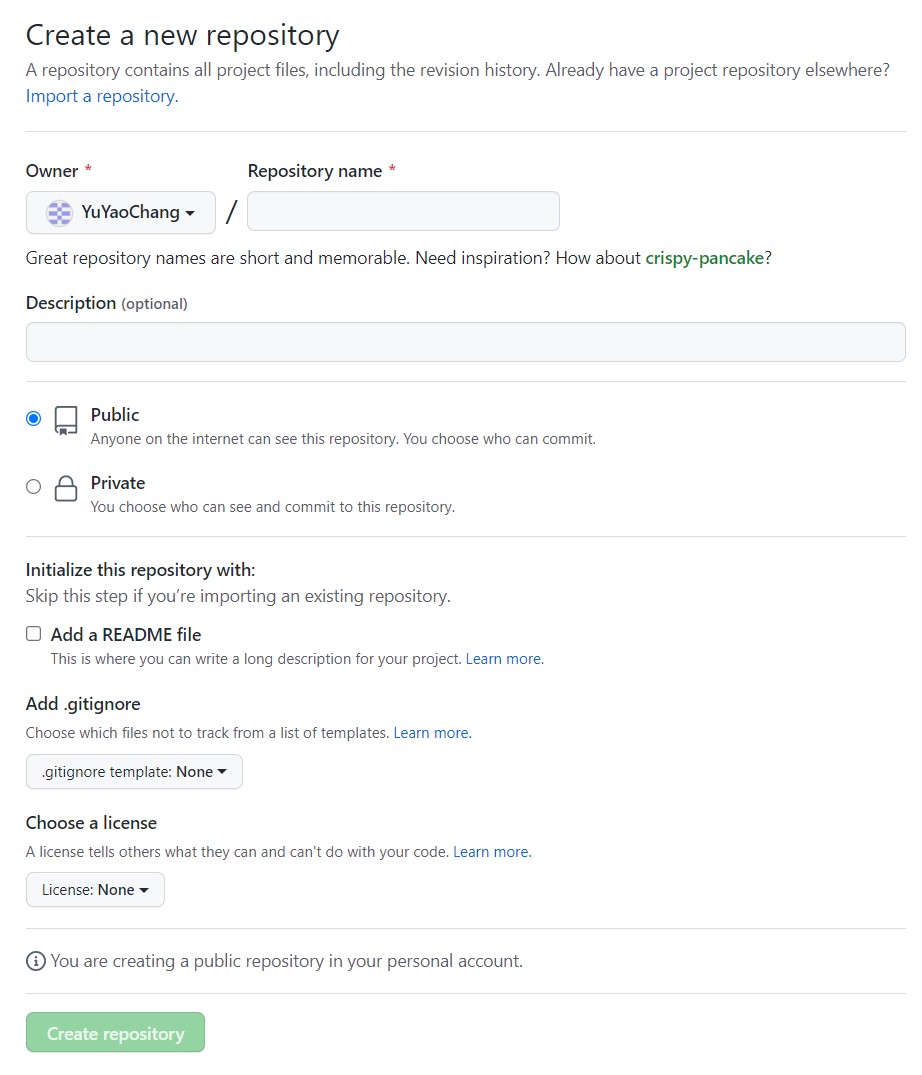Open the Owner YuYaoChang dropdown

pyautogui.click(x=121, y=213)
